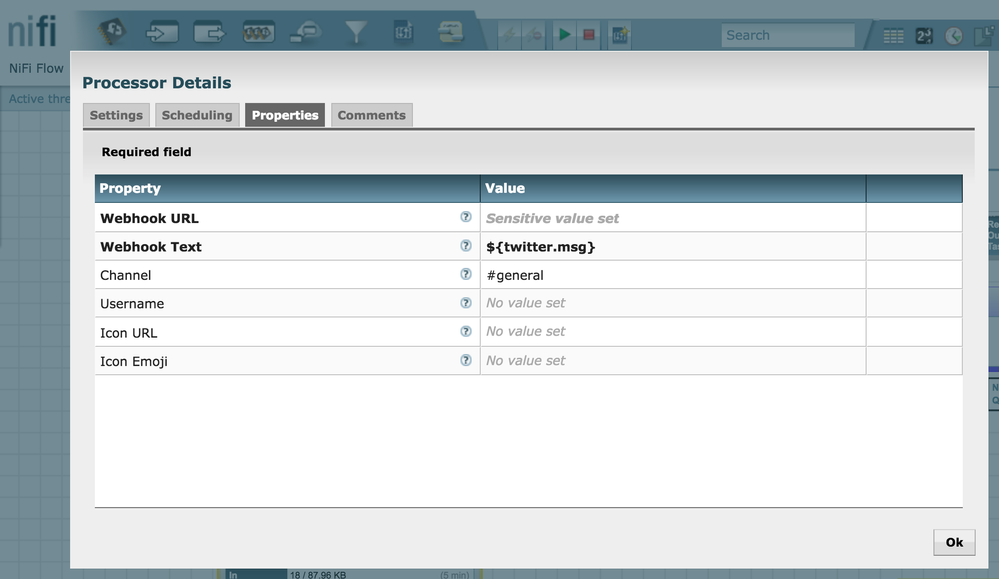Click the Icon Emoji 'No value set' cell
999x579 pixels.
(673, 361)
